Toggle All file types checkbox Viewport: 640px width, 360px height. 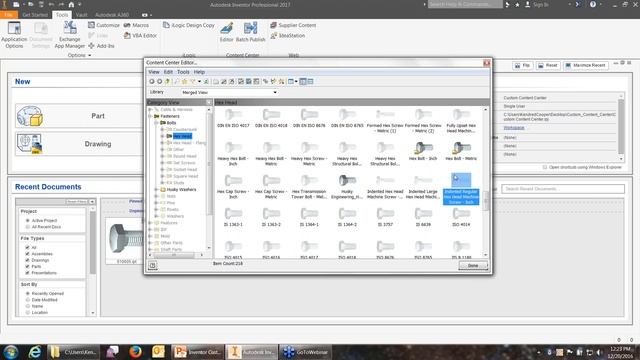(27, 247)
